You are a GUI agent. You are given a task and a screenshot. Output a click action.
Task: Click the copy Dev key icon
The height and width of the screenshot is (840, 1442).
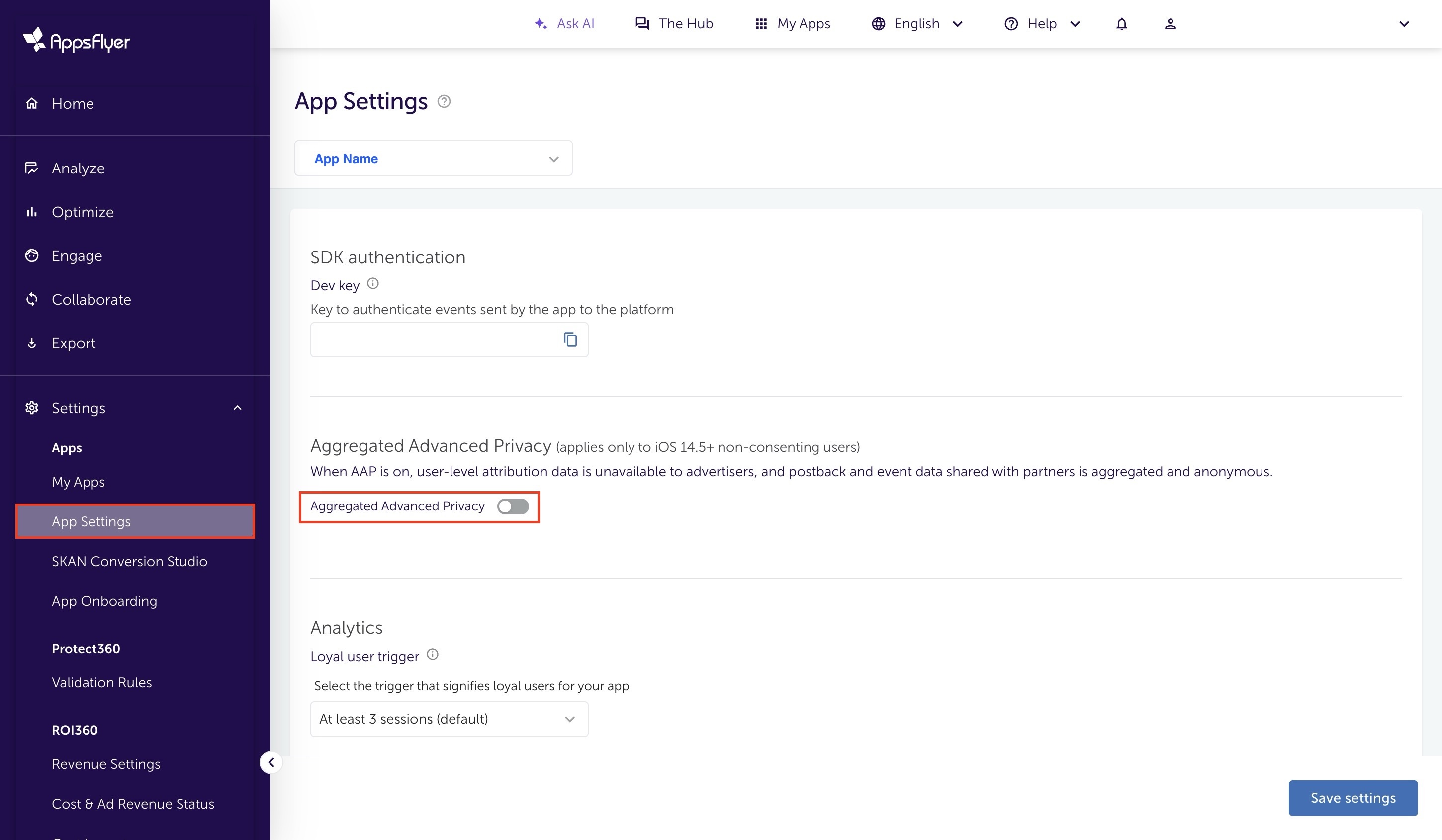pyautogui.click(x=570, y=339)
